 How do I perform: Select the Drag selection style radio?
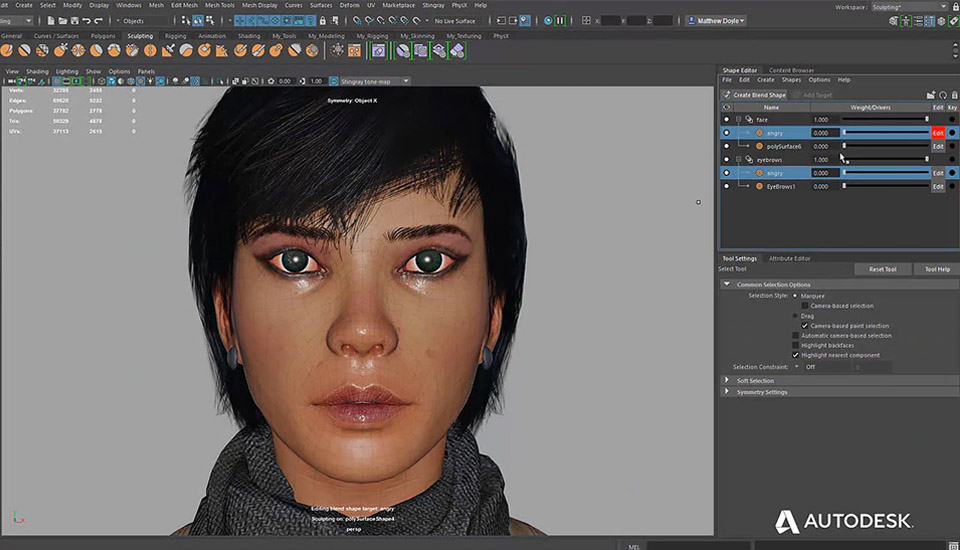pyautogui.click(x=796, y=316)
